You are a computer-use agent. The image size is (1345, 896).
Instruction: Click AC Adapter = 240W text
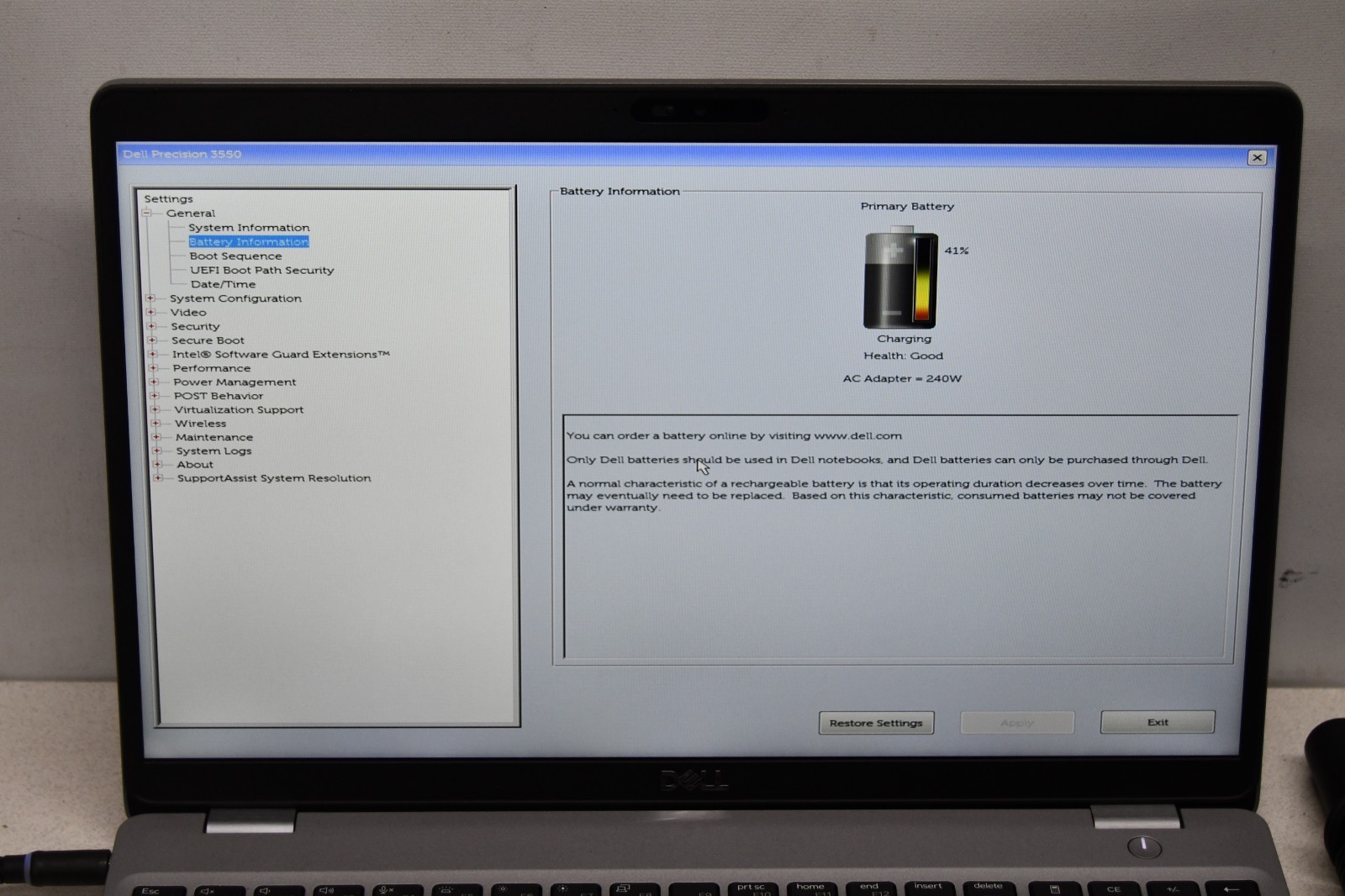click(x=902, y=378)
